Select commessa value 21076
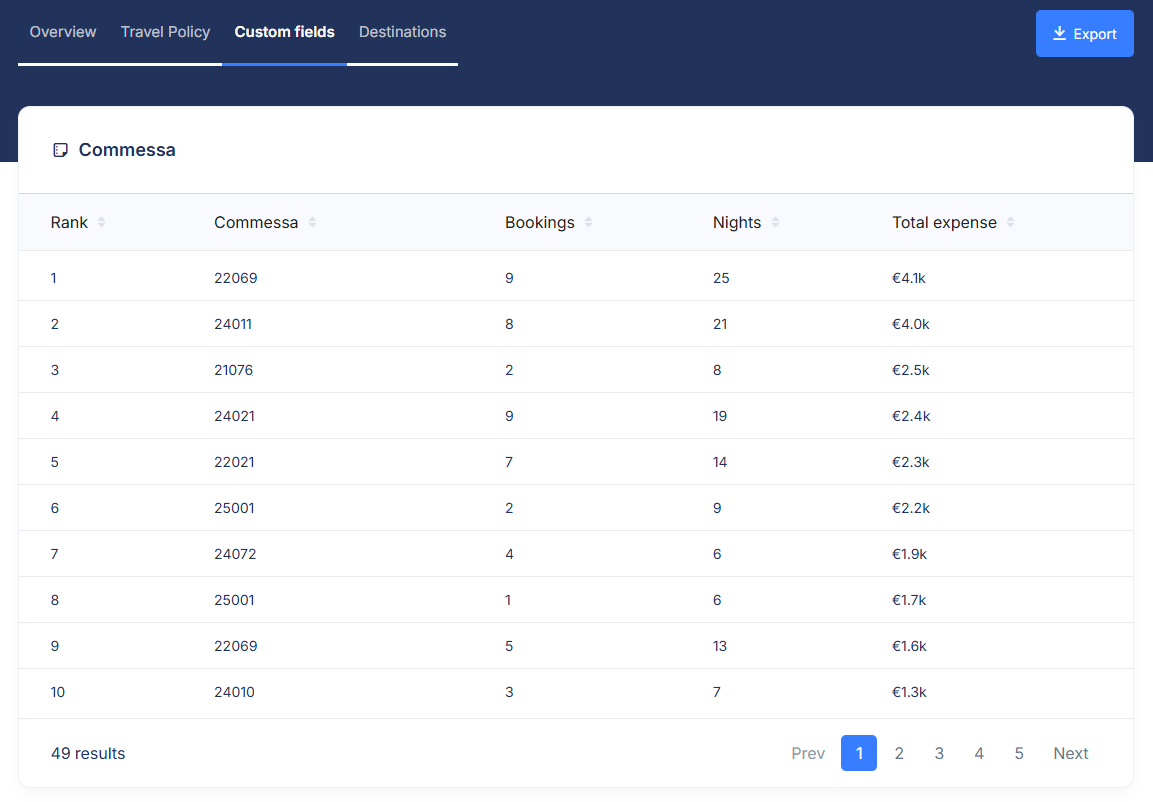This screenshot has height=802, width=1153. 234,370
